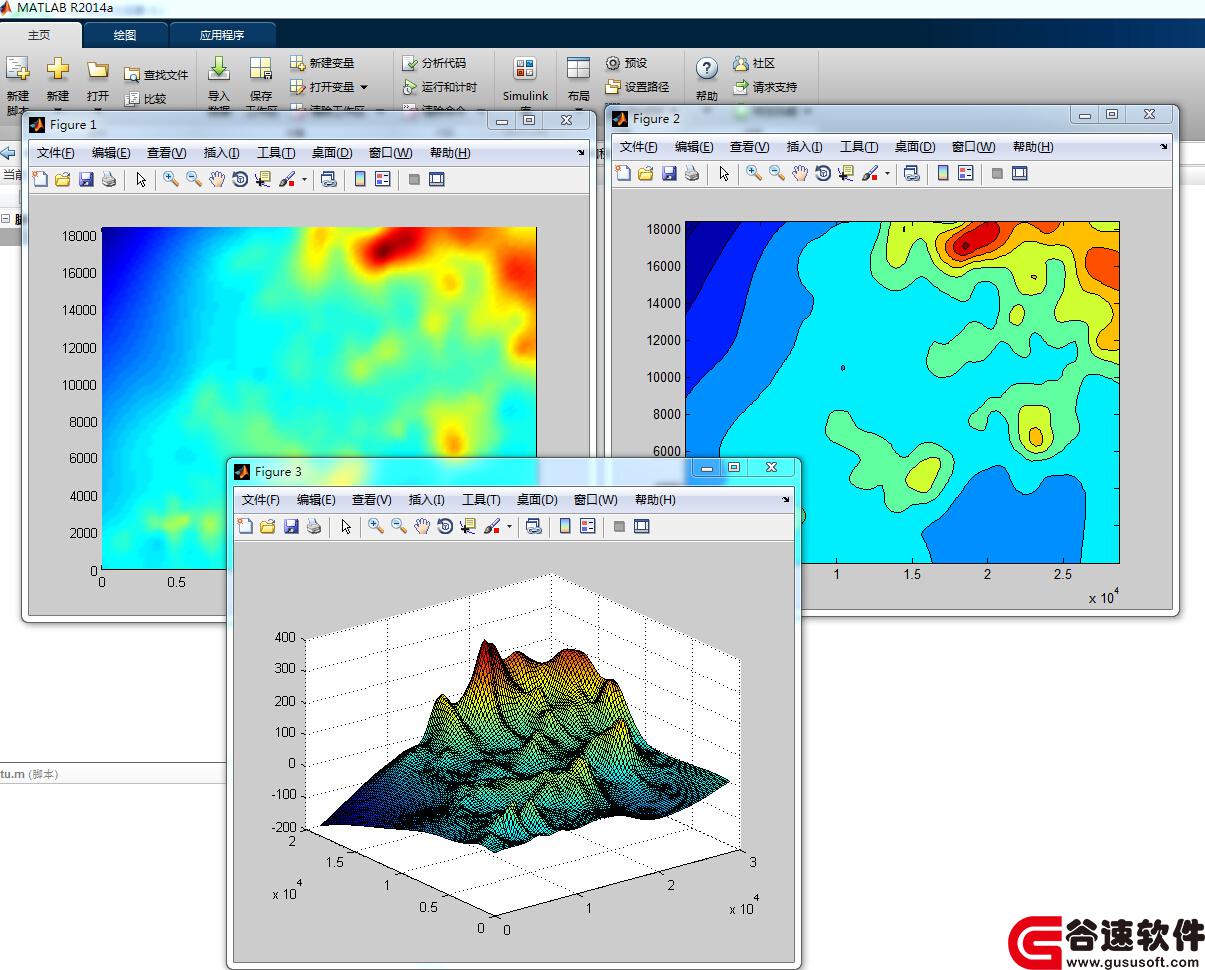Screen dimensions: 1205x970
Task: Select Zoom Out tool in Figure 3
Action: coord(399,526)
